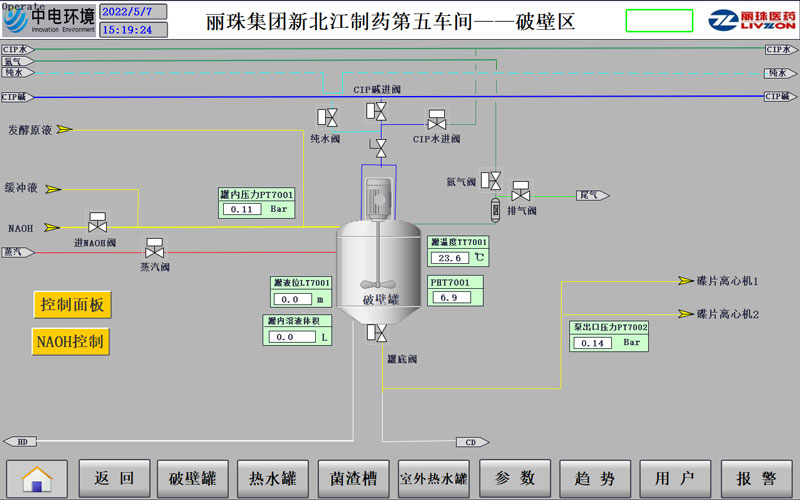Open the 控制面板 control panel
Screen dimensions: 800x500
(x=71, y=305)
